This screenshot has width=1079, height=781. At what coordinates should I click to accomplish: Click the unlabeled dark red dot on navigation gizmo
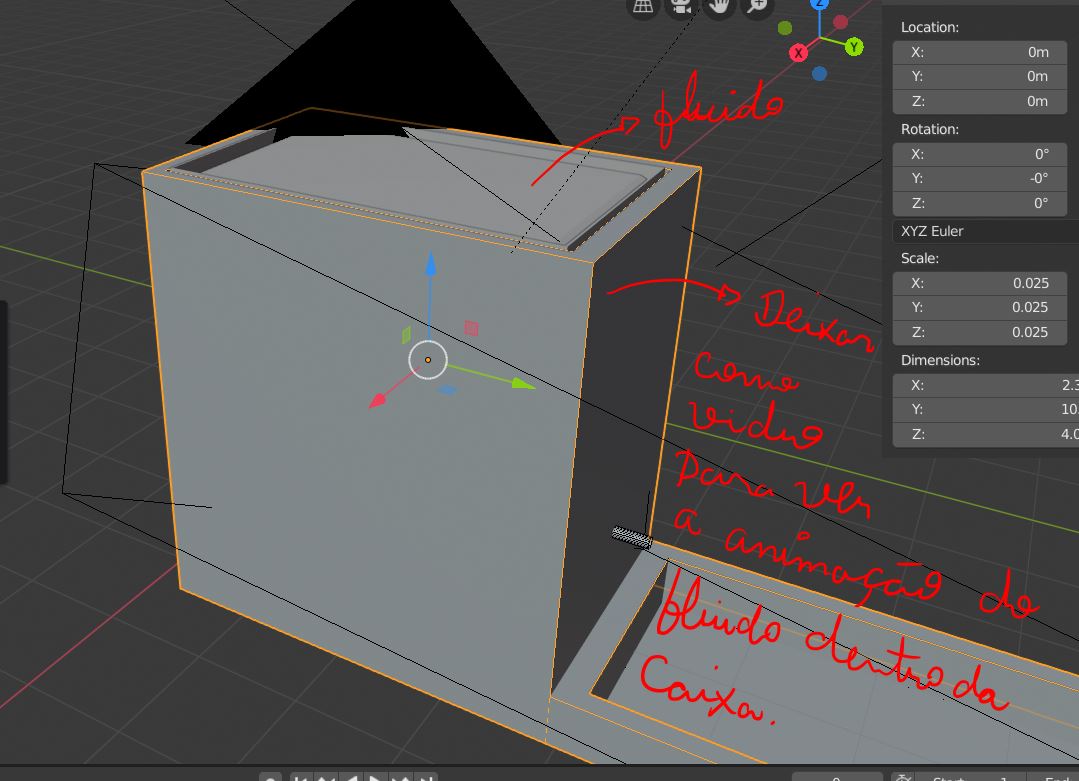840,22
